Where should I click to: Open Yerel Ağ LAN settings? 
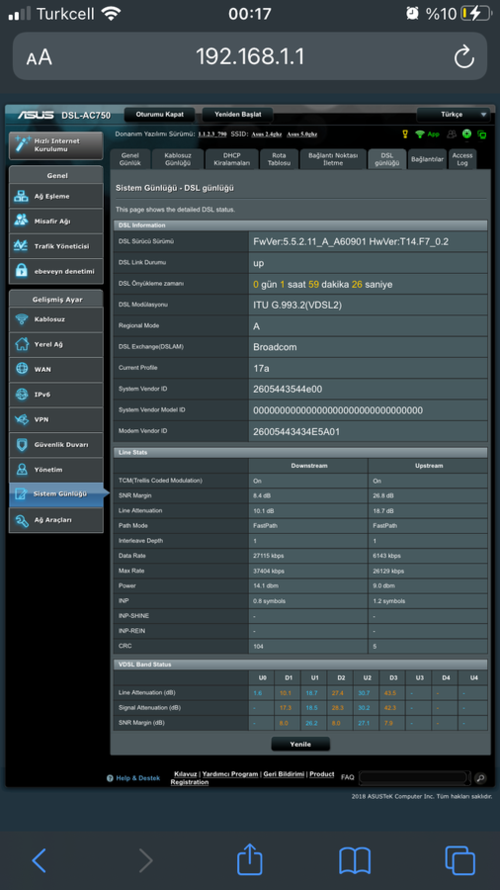(x=56, y=344)
